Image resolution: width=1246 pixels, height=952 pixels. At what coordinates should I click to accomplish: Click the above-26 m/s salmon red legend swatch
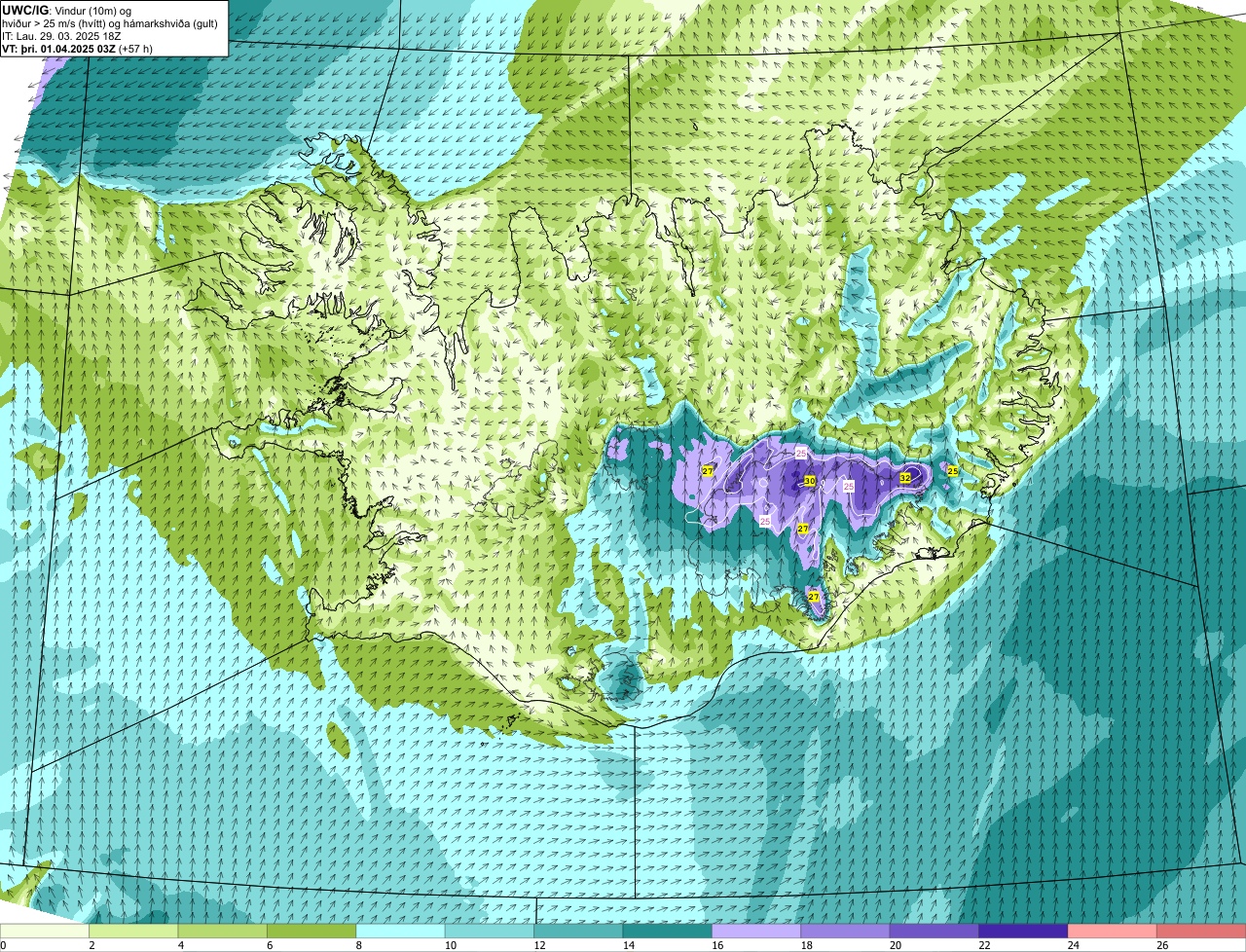tap(1202, 931)
